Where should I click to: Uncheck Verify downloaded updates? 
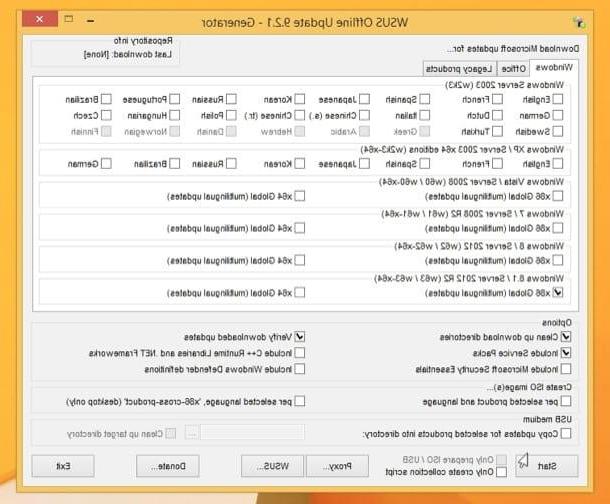300,336
